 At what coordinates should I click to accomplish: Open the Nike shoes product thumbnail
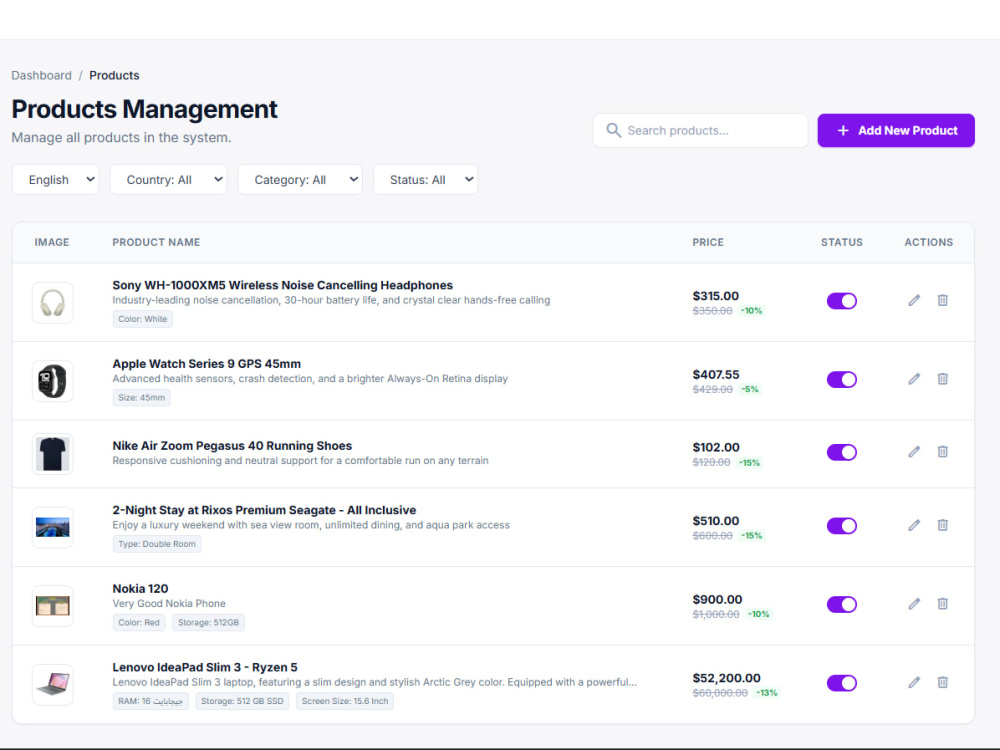point(52,454)
